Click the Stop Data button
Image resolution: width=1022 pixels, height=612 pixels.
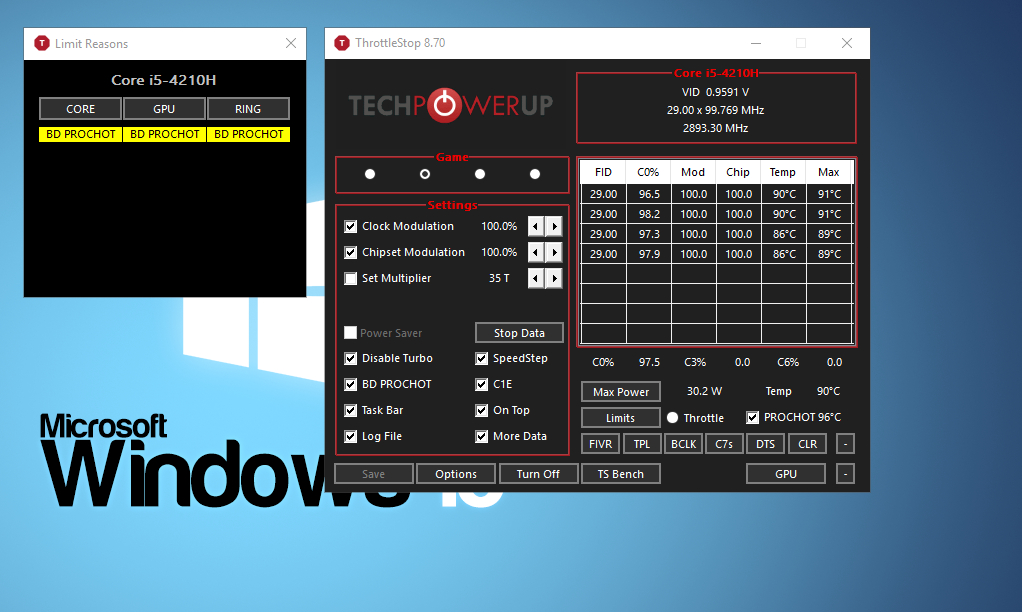[x=519, y=333]
